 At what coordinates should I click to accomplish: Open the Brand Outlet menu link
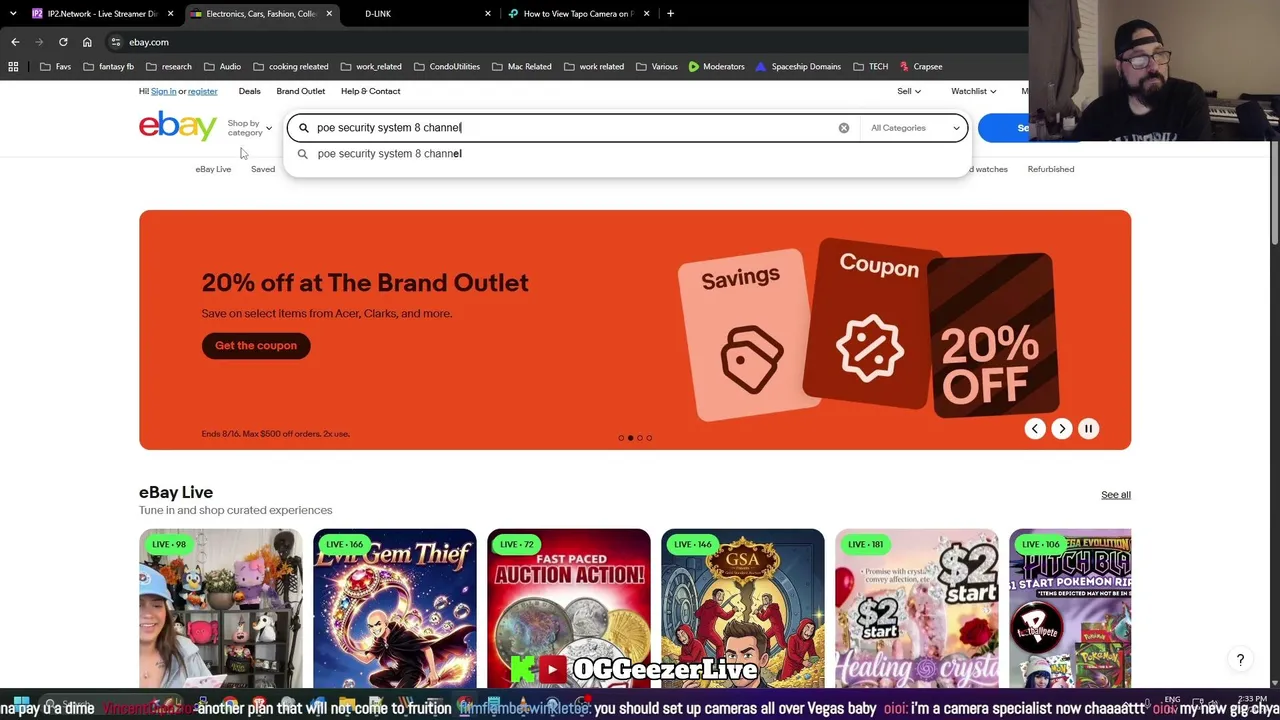click(x=300, y=91)
